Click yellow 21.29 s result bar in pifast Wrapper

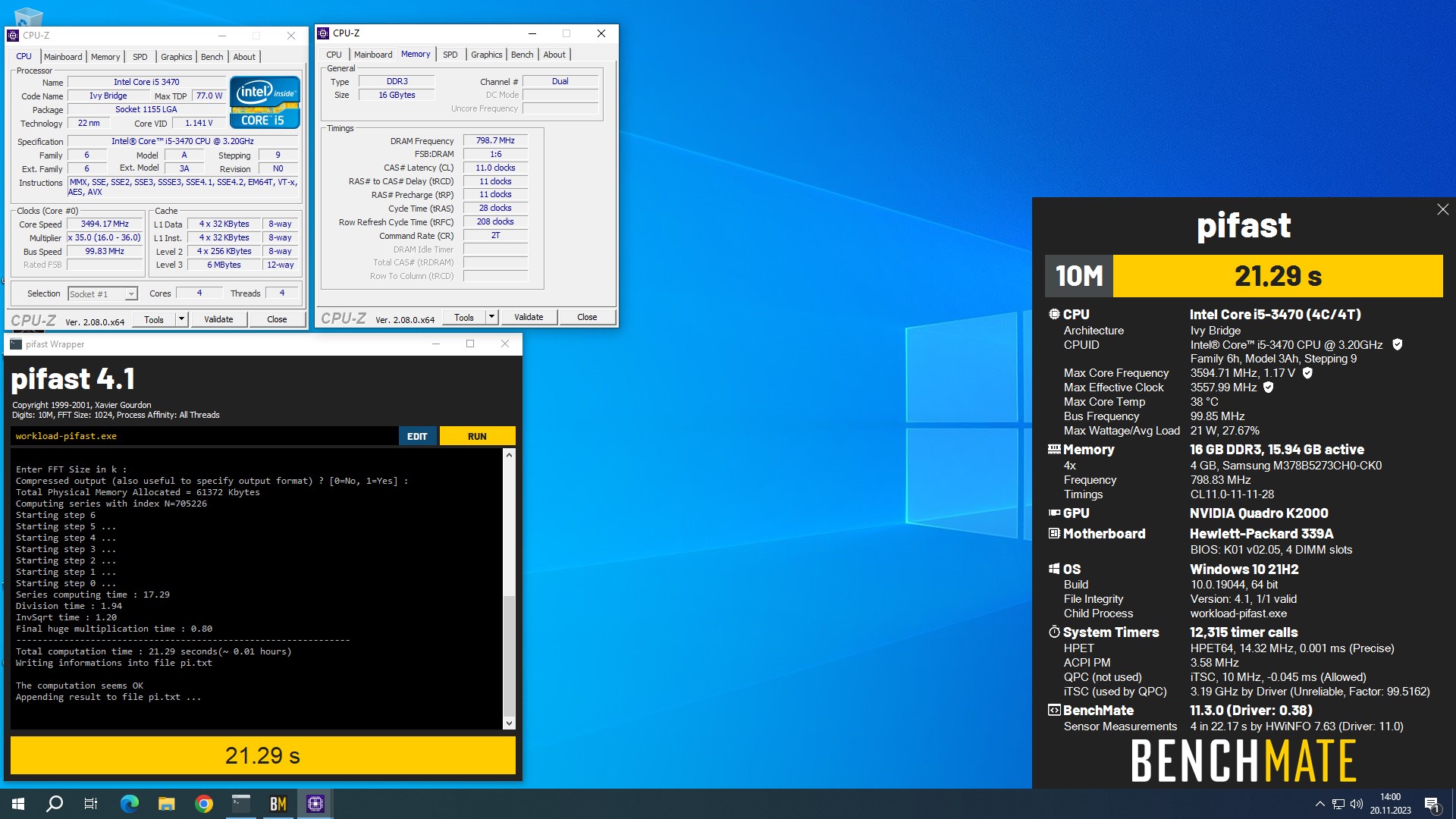(263, 755)
